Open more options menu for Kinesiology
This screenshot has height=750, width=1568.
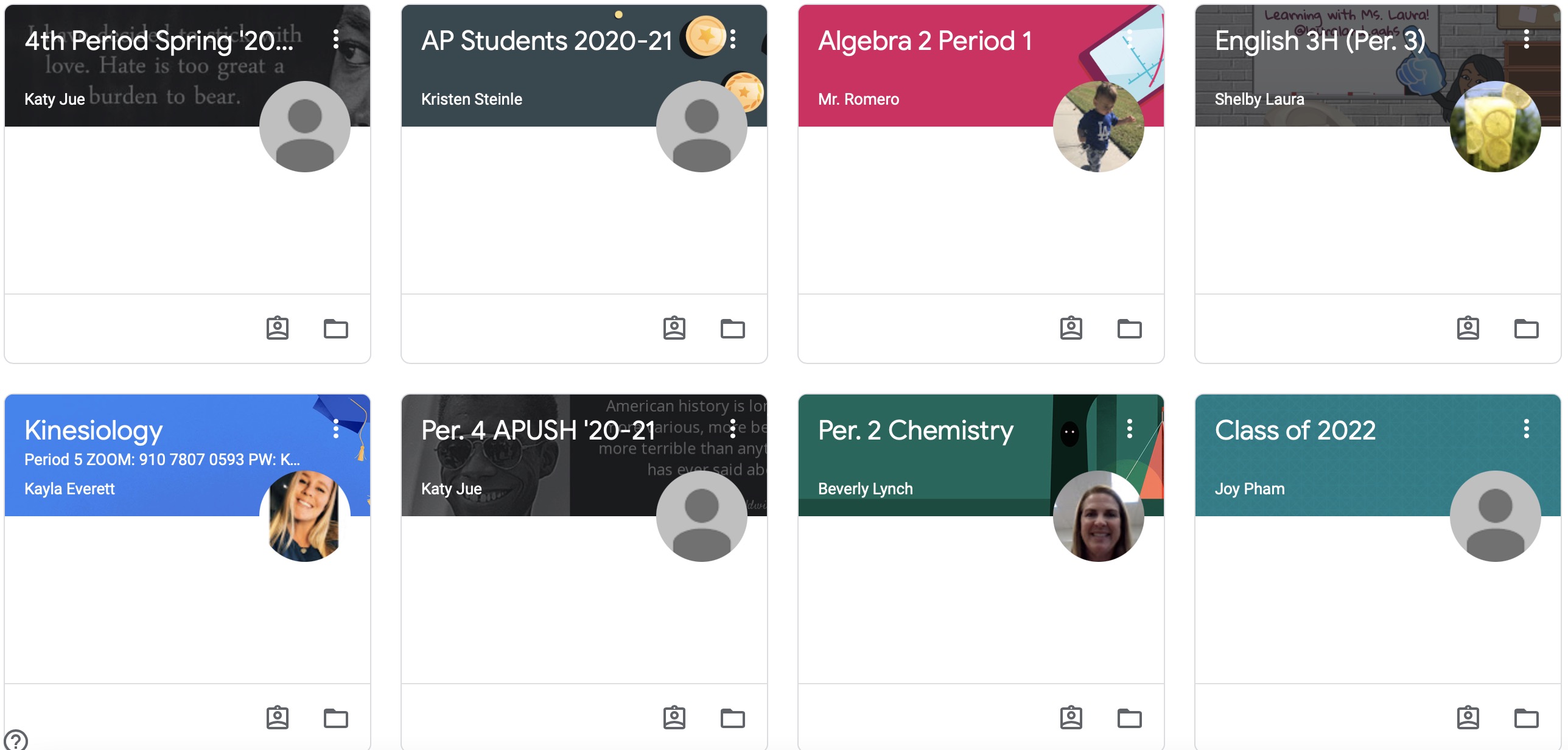point(336,429)
